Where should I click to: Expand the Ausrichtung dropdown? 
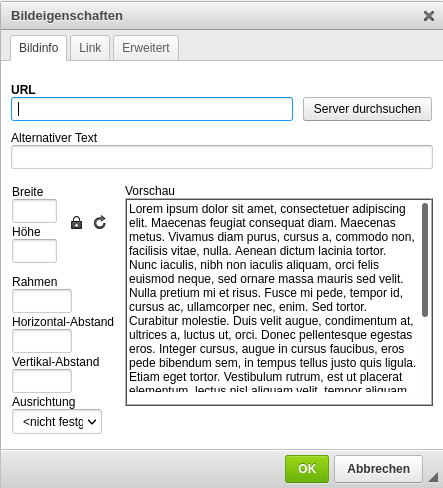click(57, 422)
